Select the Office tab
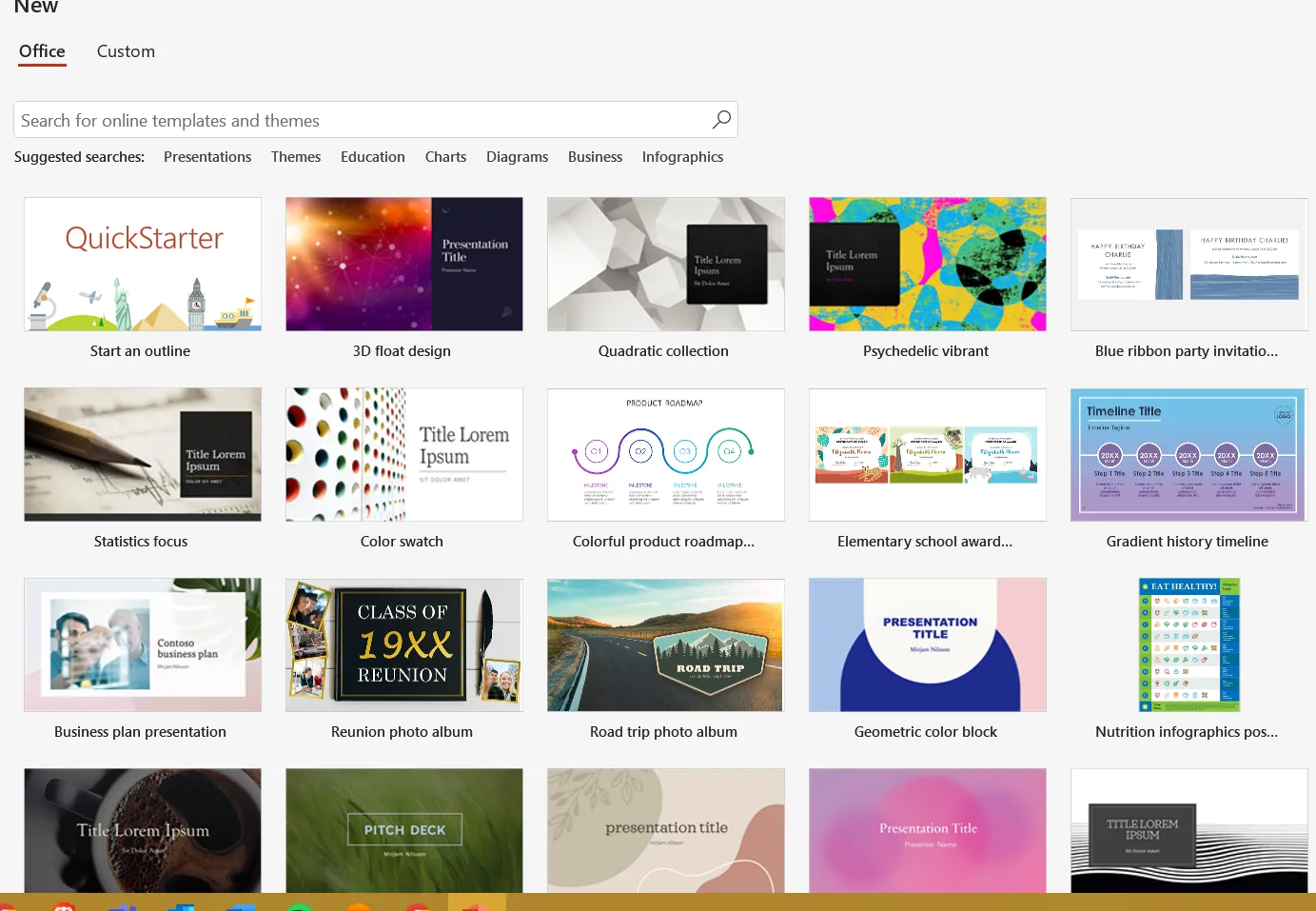The height and width of the screenshot is (911, 1316). pos(42,50)
